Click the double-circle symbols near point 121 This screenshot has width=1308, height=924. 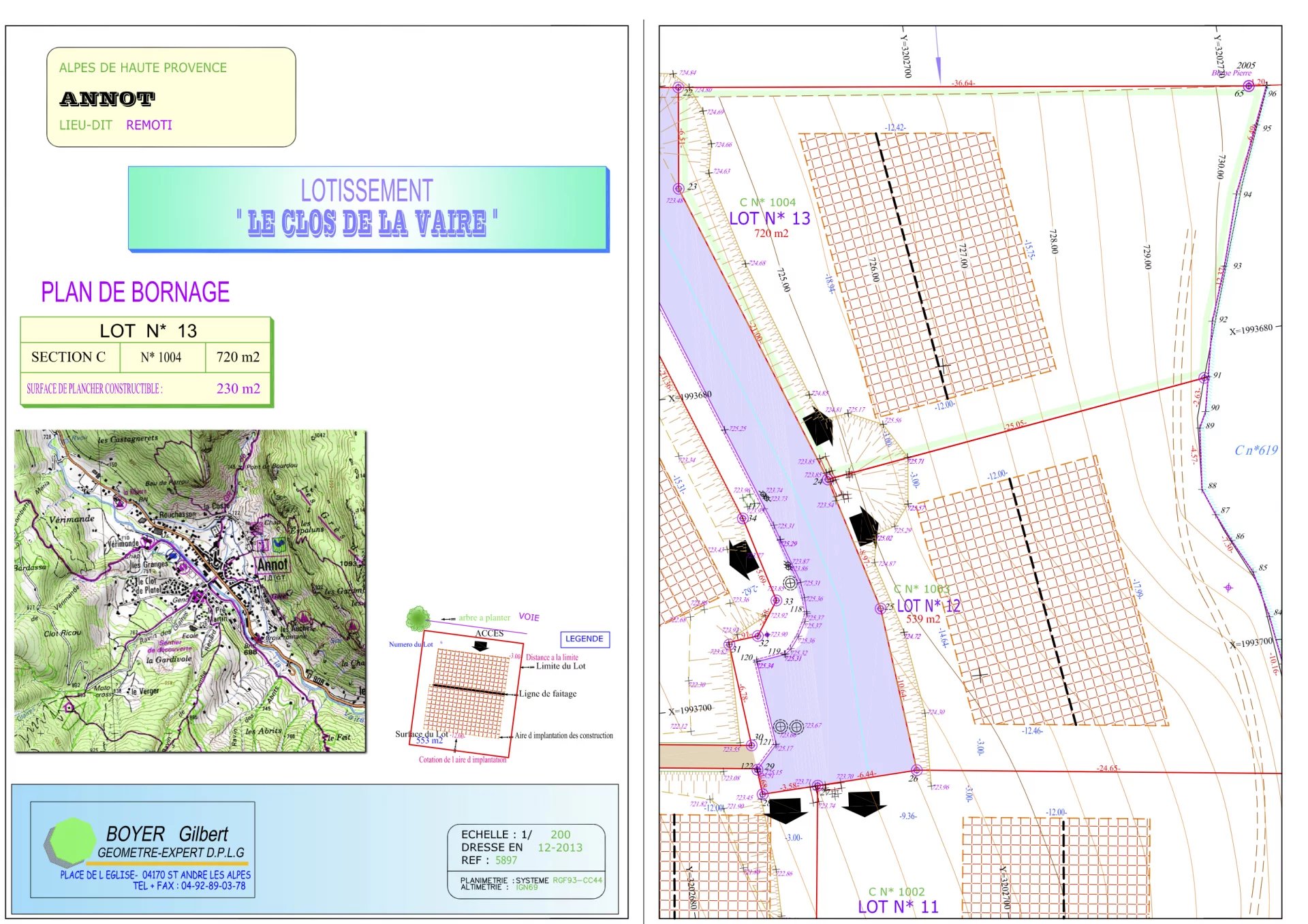coord(788,727)
